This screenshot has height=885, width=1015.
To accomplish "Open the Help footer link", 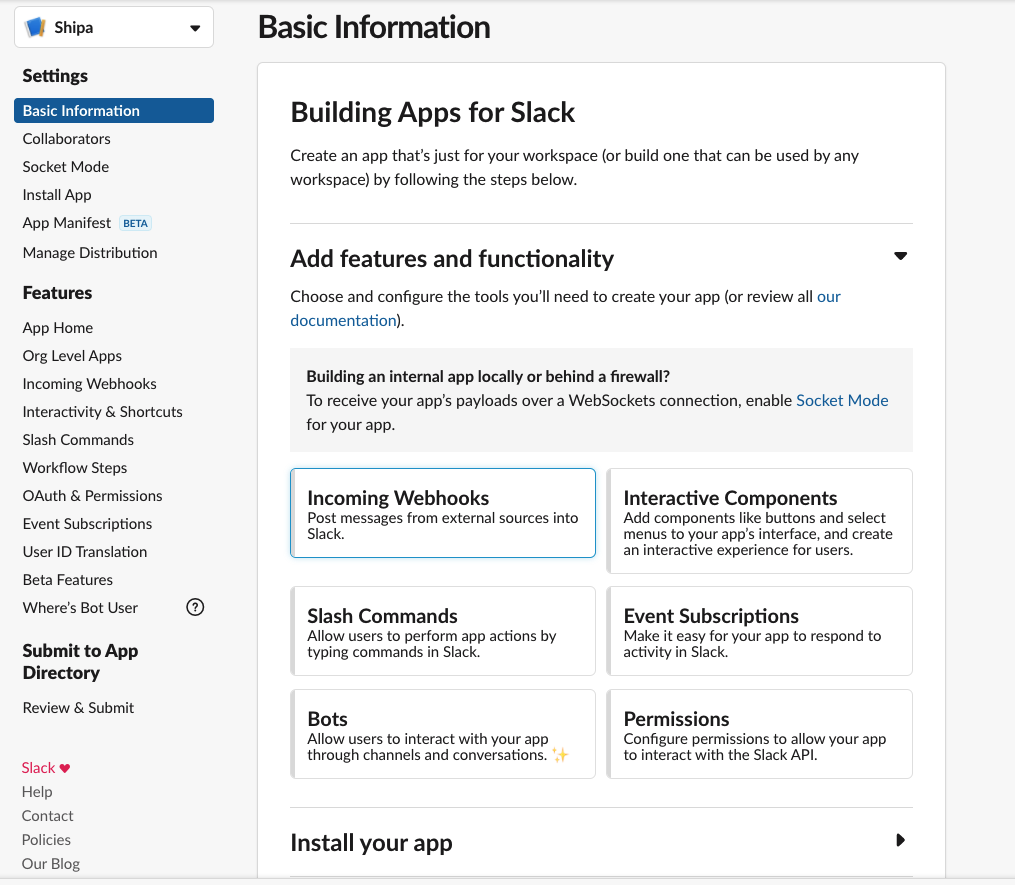I will 37,792.
